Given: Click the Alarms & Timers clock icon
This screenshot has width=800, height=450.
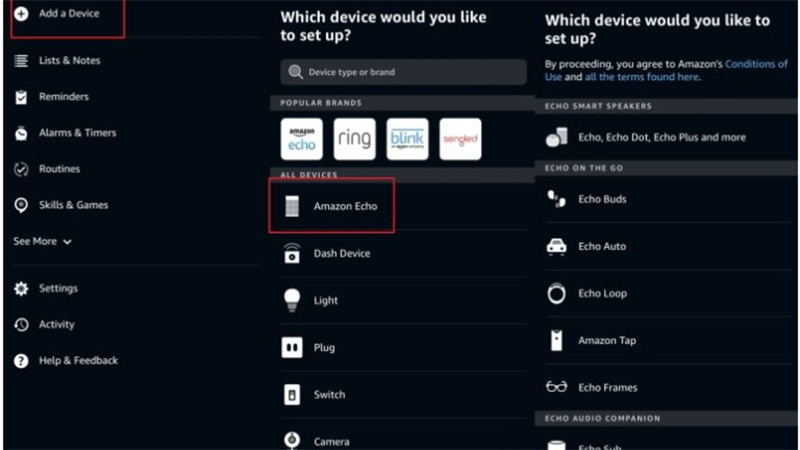Looking at the screenshot, I should click(x=21, y=133).
